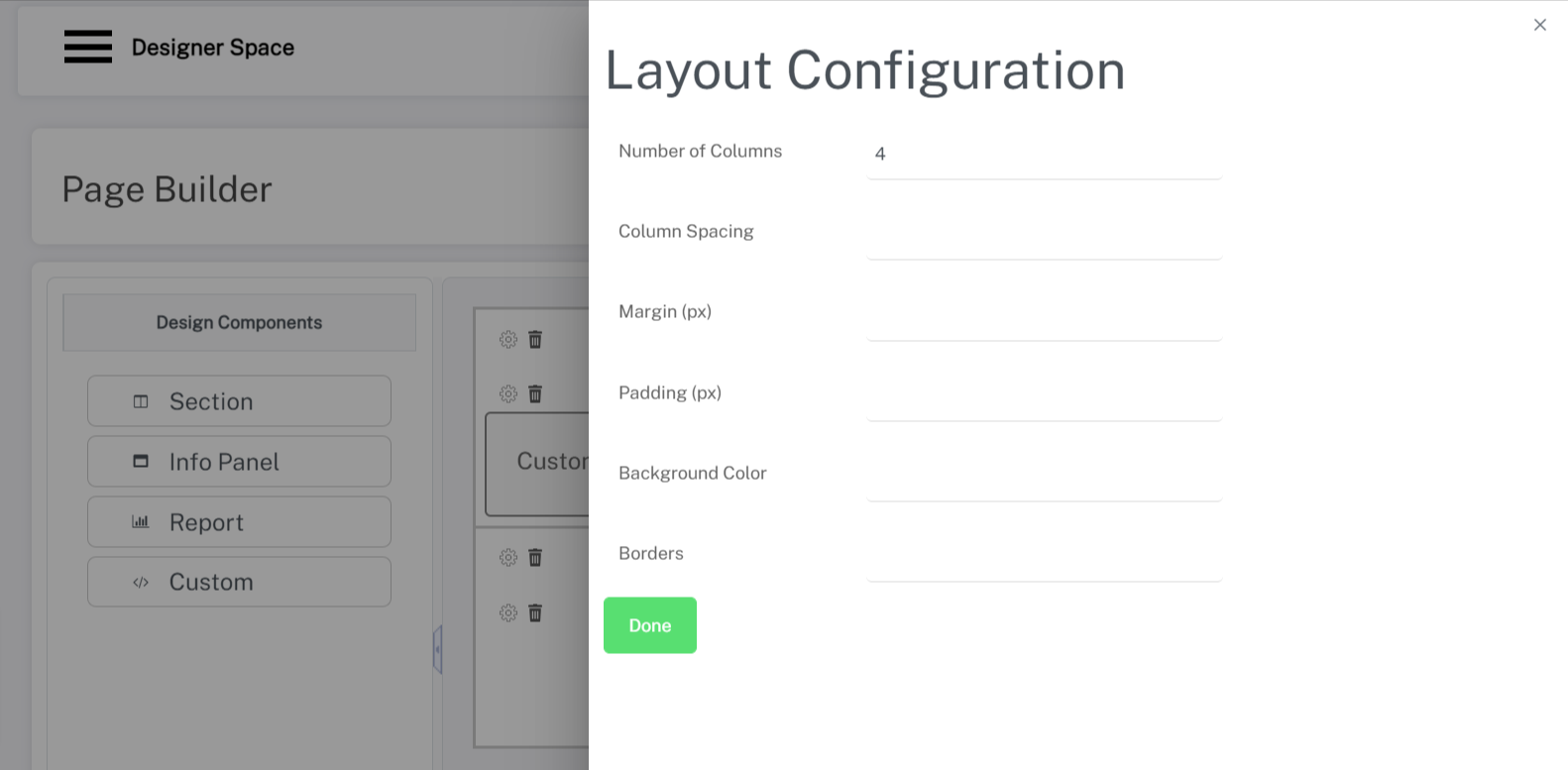
Task: Open settings with the topmost gear icon
Action: point(508,340)
